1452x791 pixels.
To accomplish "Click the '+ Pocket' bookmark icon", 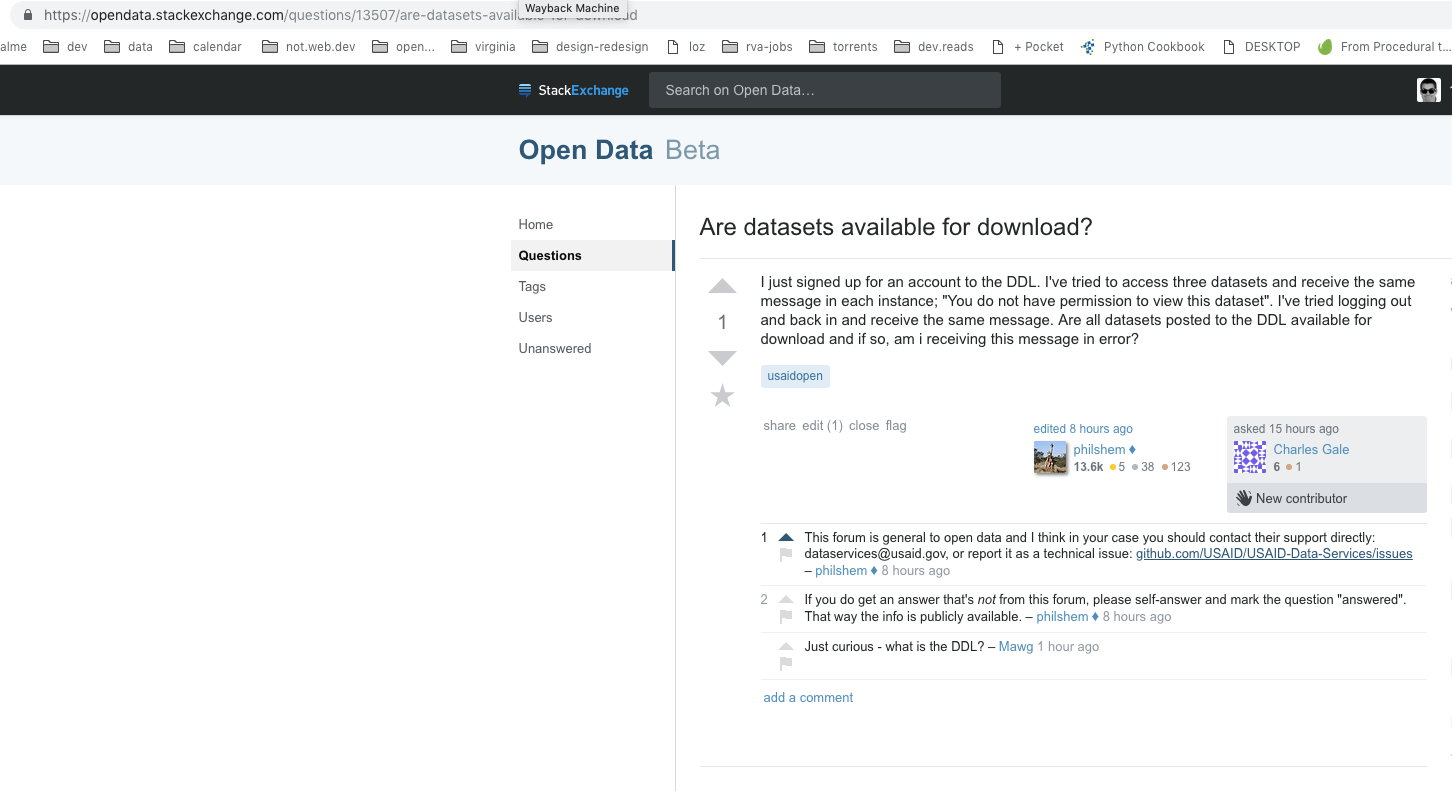I will click(x=996, y=46).
